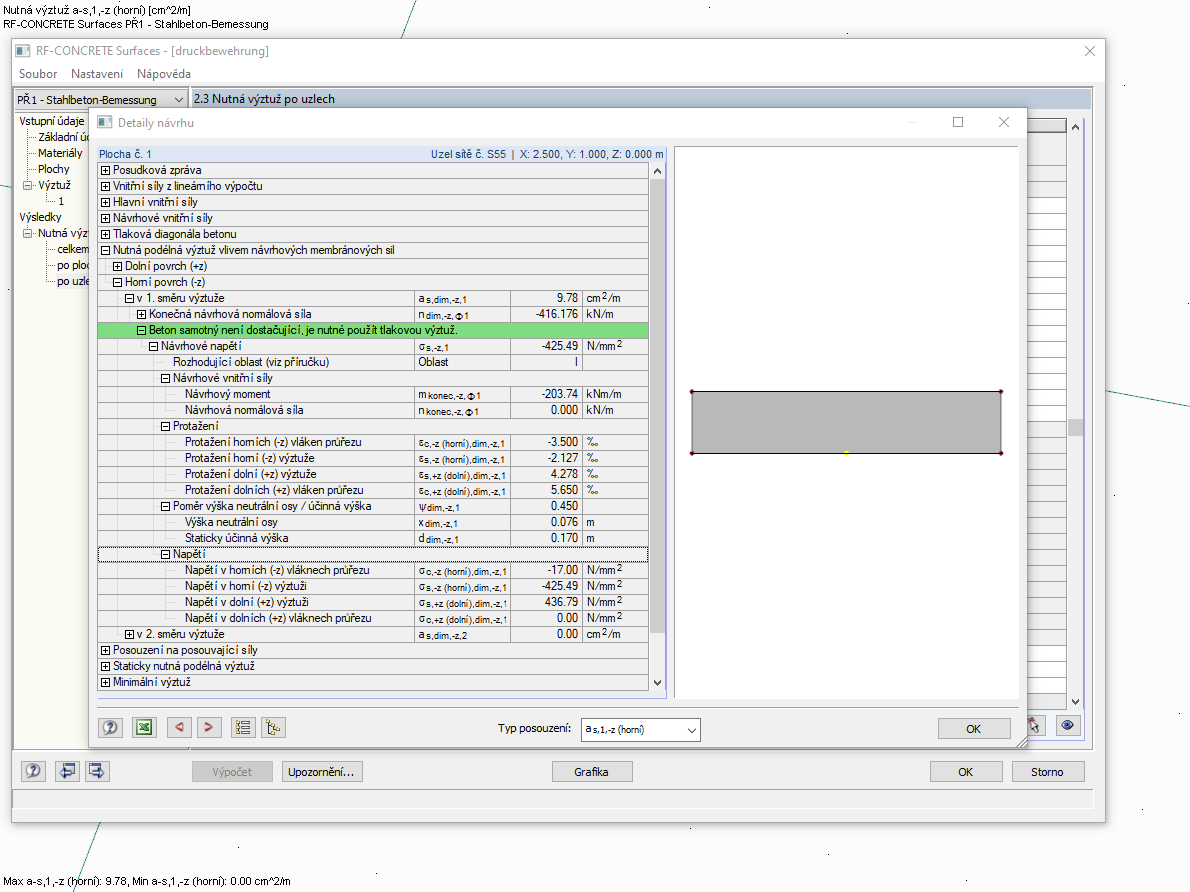Open the Nastavení menu
This screenshot has height=892, width=1190.
(x=97, y=74)
